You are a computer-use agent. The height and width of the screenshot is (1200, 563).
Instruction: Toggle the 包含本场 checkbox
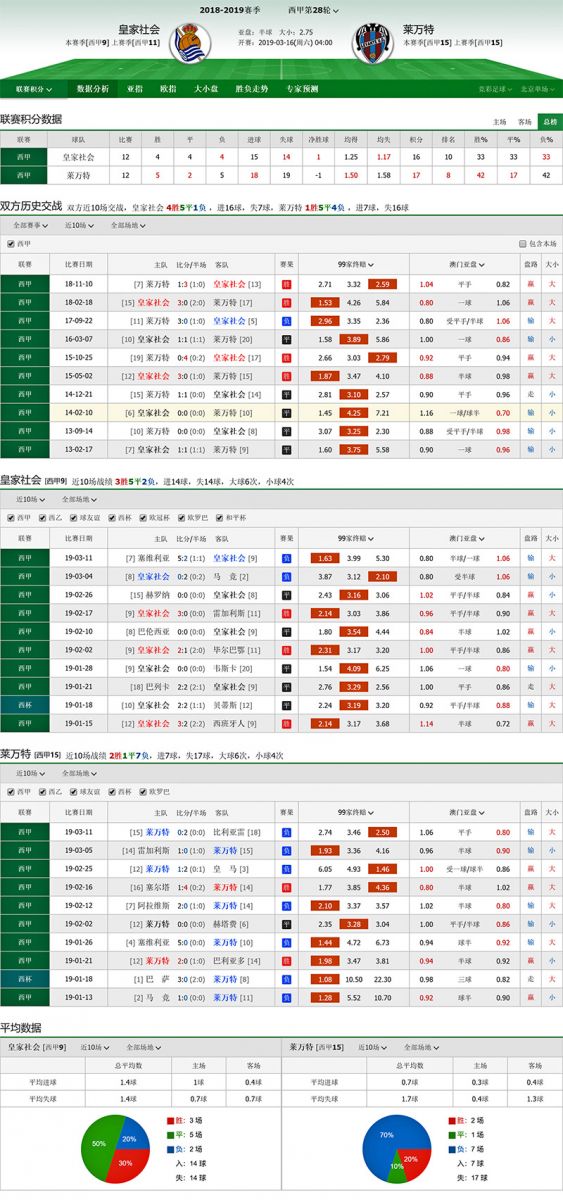tap(522, 243)
